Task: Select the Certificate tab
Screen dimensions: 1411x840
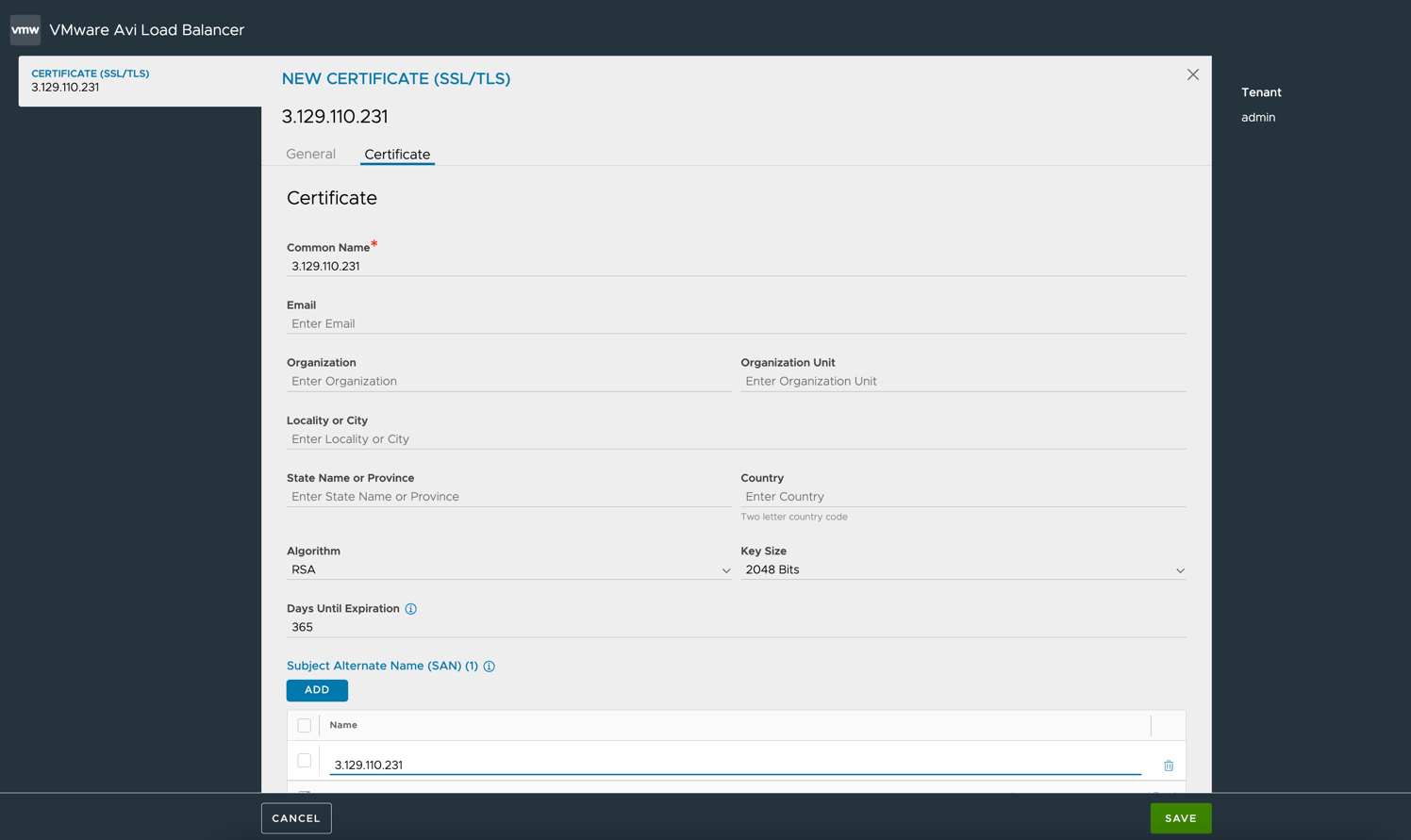Action: coord(397,155)
